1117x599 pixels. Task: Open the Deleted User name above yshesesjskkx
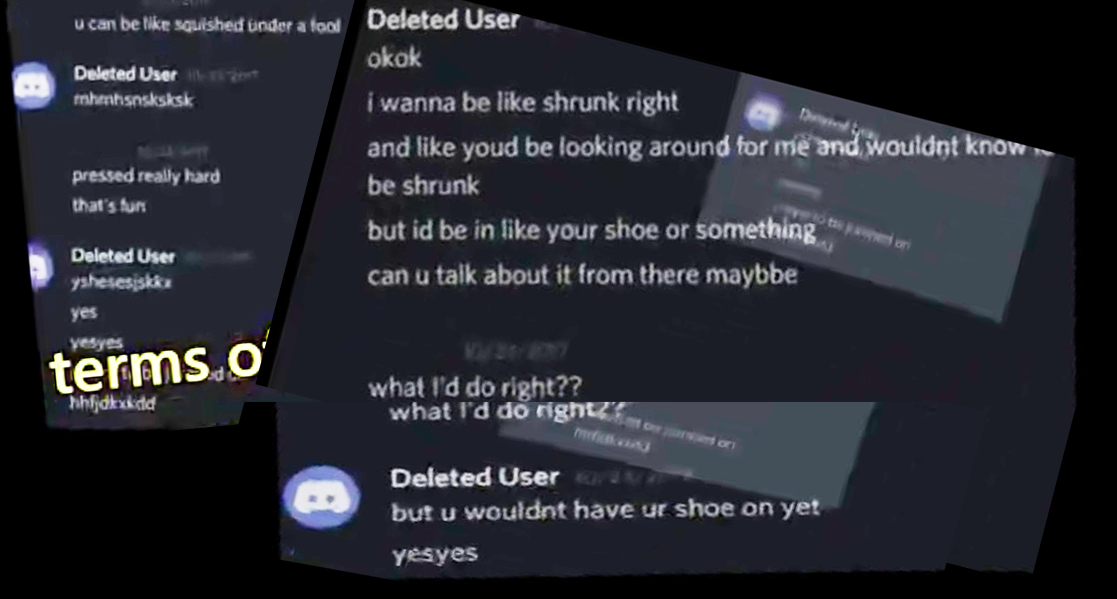point(123,256)
